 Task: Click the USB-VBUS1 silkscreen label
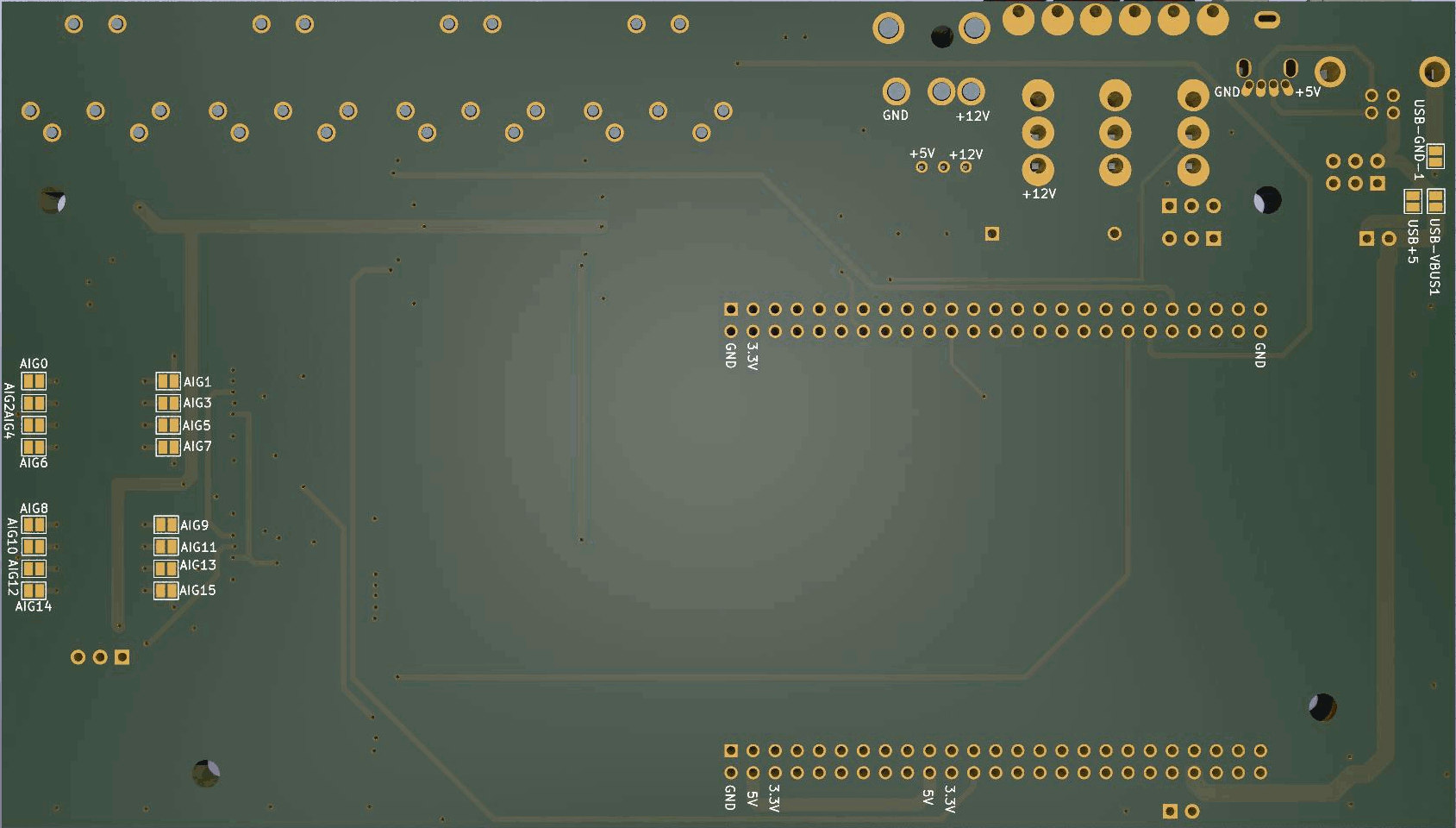tap(1434, 256)
